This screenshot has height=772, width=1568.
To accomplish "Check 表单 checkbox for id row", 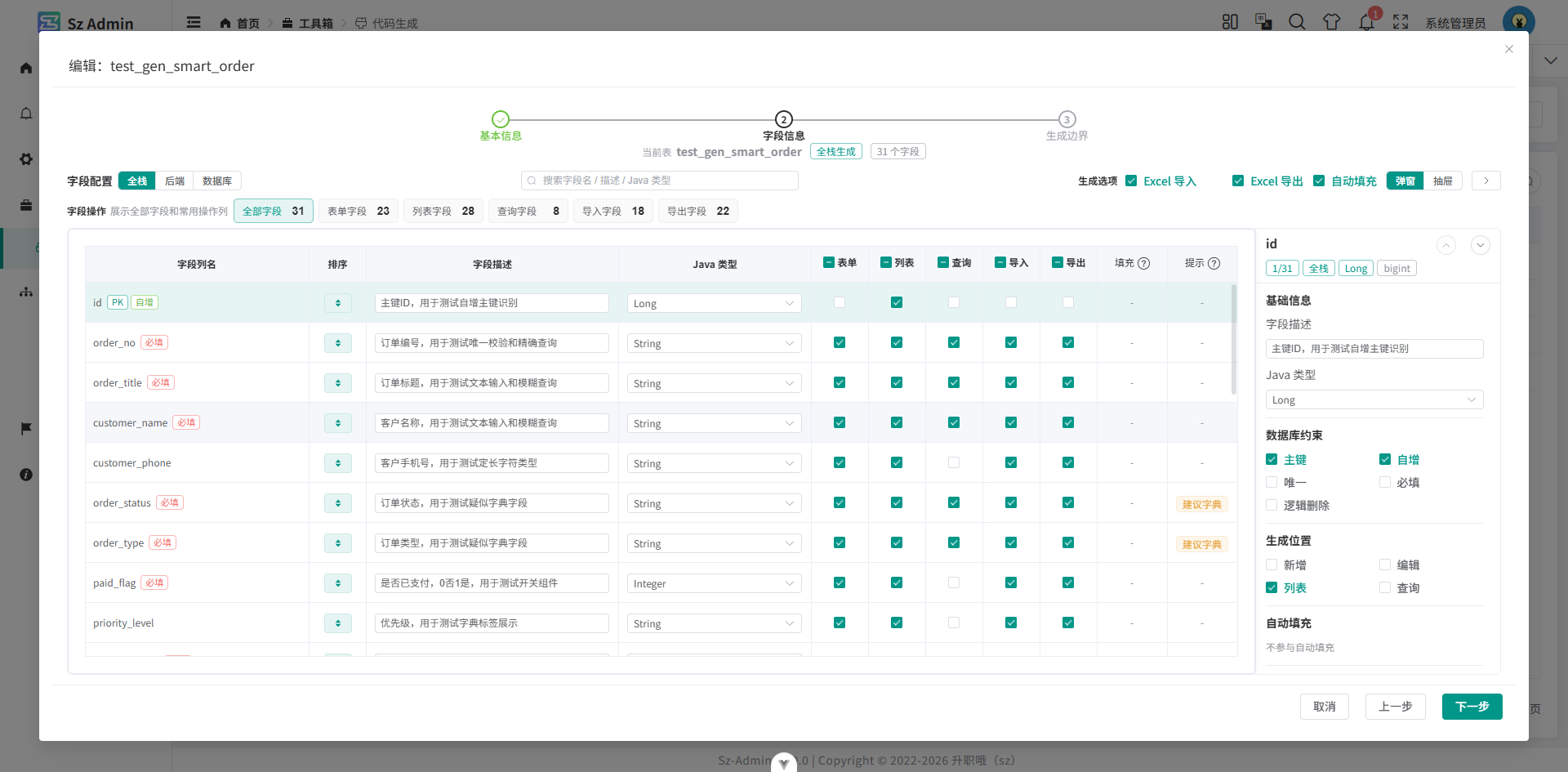I will click(840, 302).
